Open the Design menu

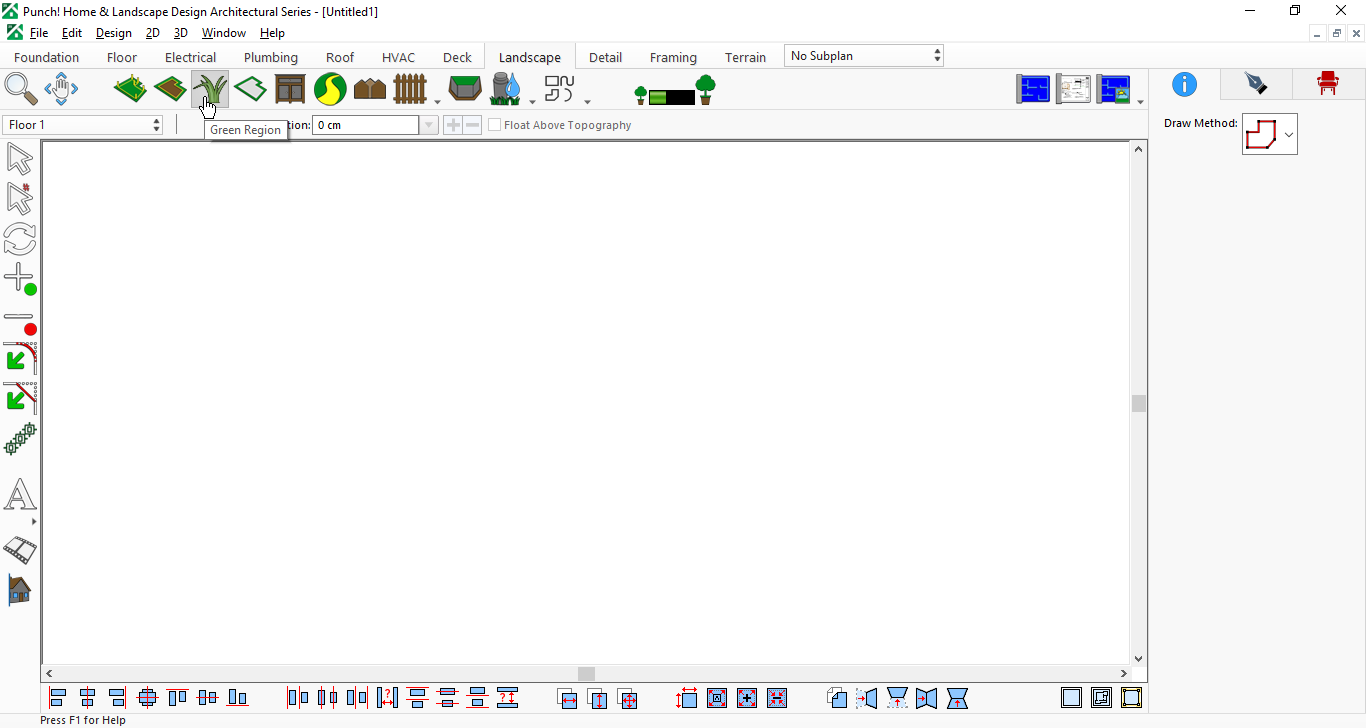click(x=114, y=33)
